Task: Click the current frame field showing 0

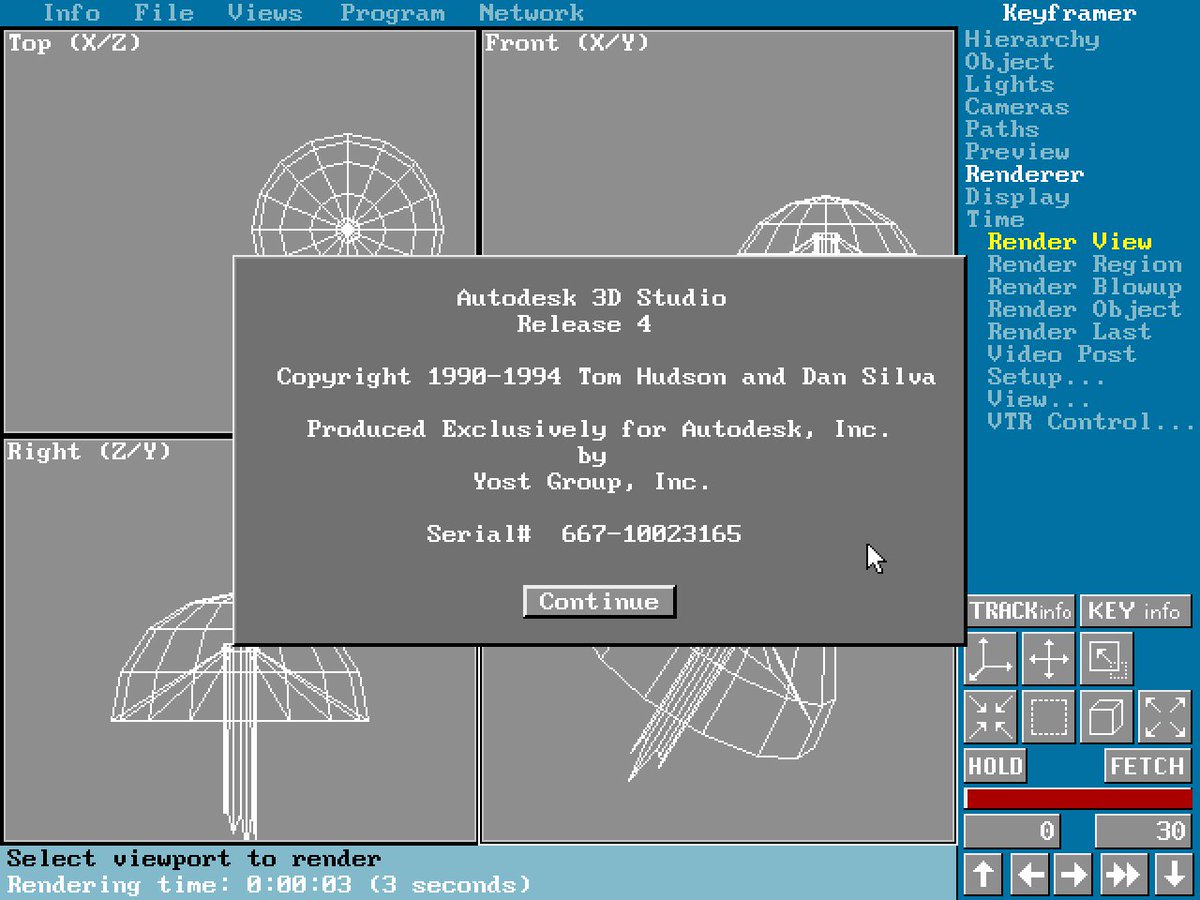Action: click(1012, 831)
